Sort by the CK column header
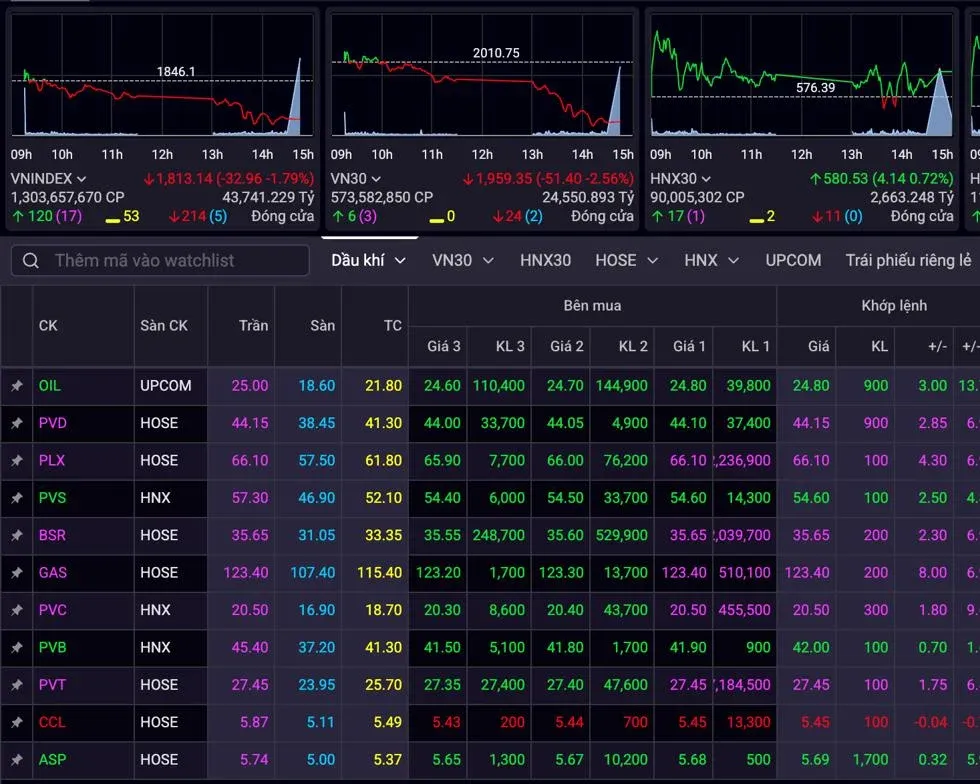Viewport: 980px width, 784px height. 48,326
